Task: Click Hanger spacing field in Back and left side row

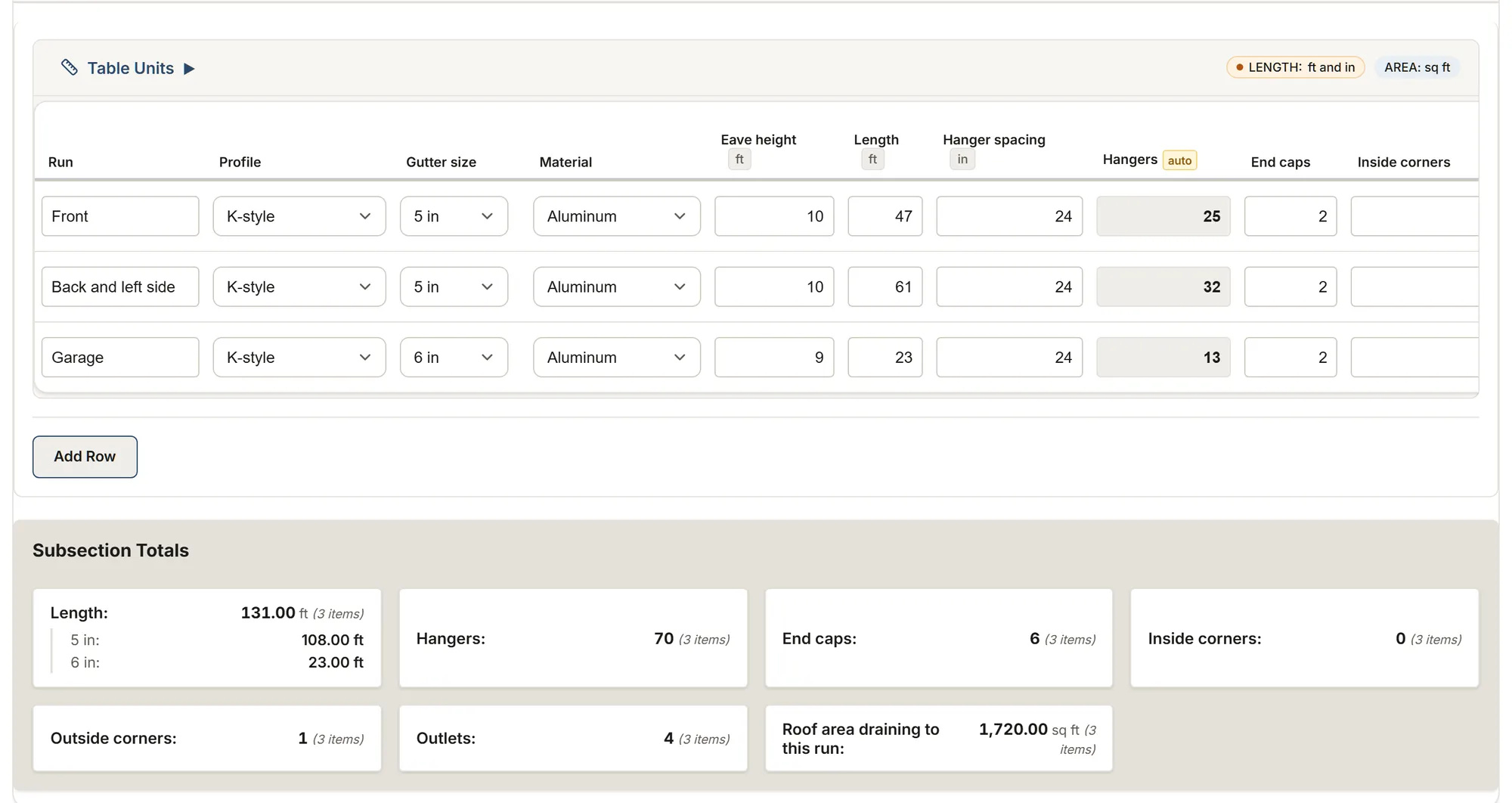Action: 1009,287
